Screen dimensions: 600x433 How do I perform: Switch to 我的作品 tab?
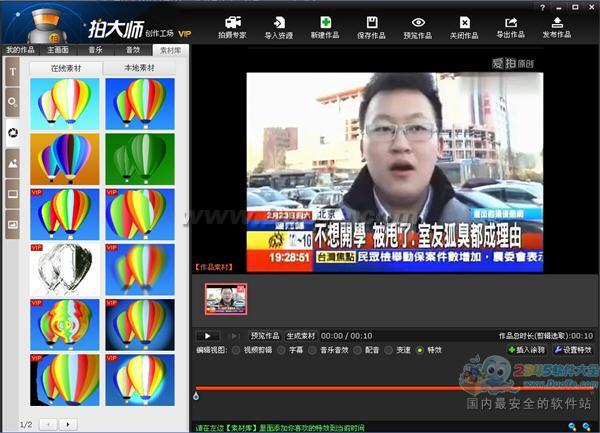[20, 50]
